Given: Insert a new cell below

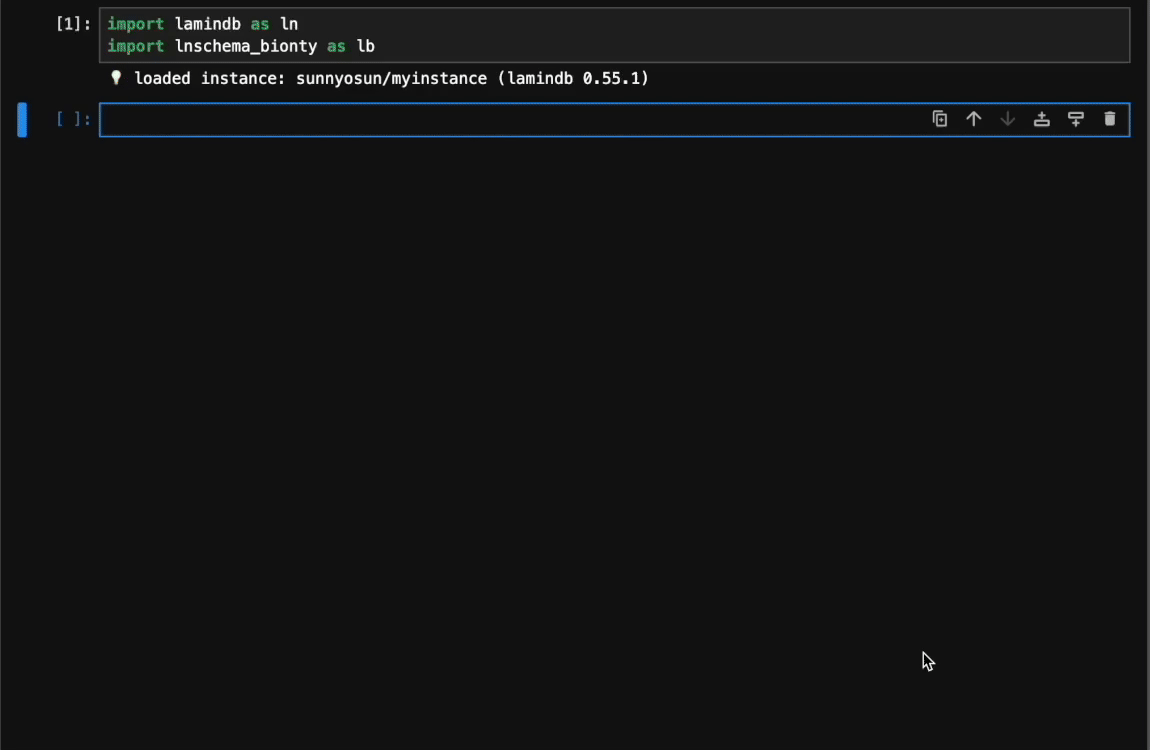Looking at the screenshot, I should point(1076,118).
